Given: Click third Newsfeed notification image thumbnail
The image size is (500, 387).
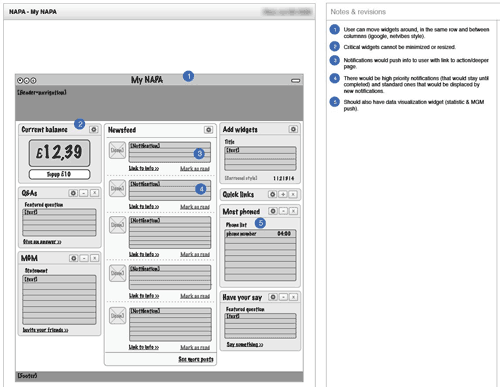Looking at the screenshot, I should (117, 225).
